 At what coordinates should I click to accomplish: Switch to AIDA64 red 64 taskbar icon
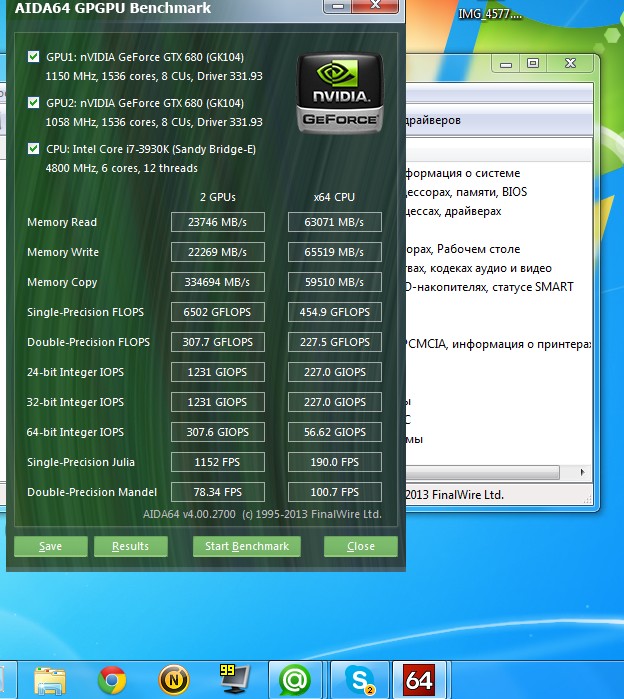pyautogui.click(x=420, y=681)
